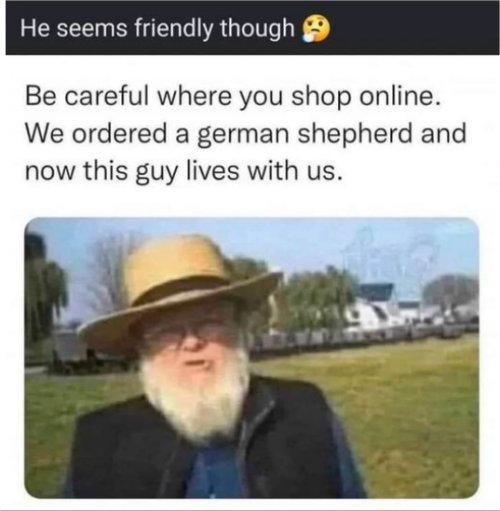Click the blue shirt under the jacket
500x511 pixels.
pos(213,468)
